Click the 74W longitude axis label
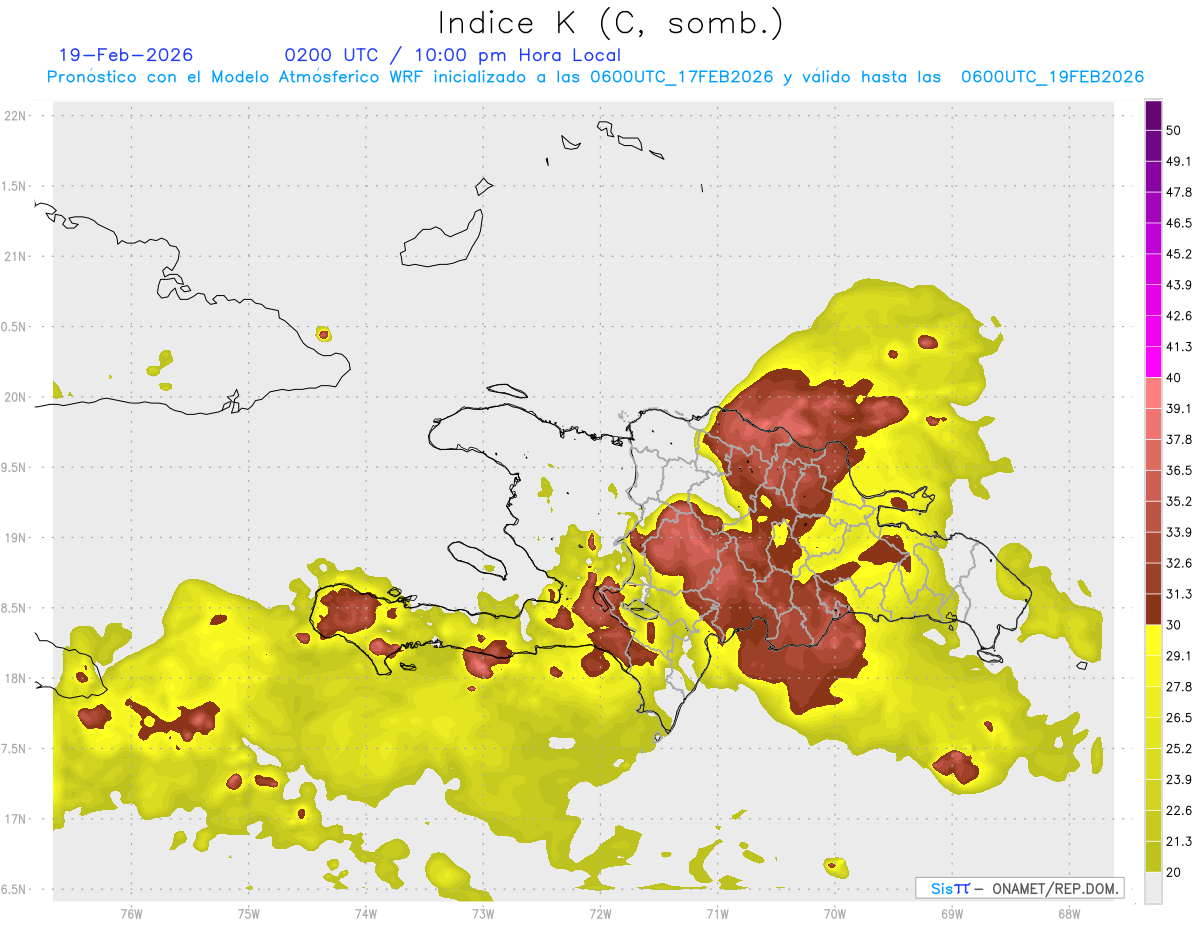The width and height of the screenshot is (1200, 927). [365, 913]
